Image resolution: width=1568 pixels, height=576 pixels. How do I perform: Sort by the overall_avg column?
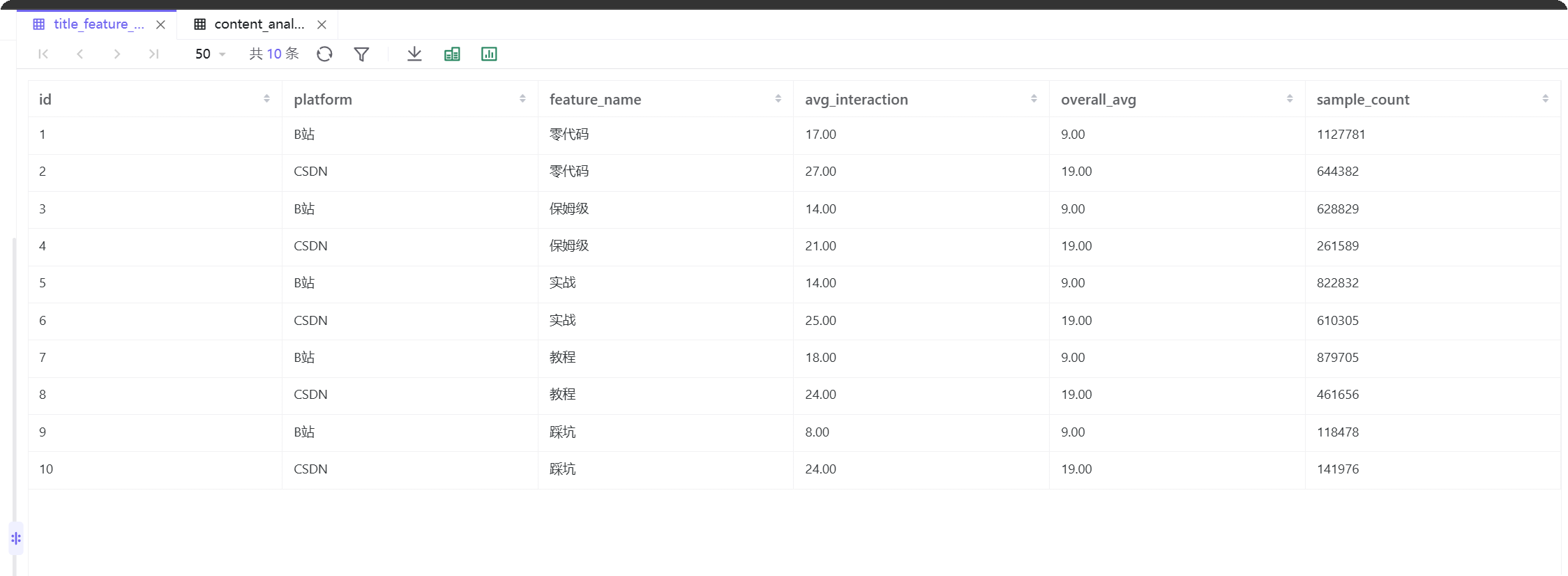click(x=1290, y=99)
